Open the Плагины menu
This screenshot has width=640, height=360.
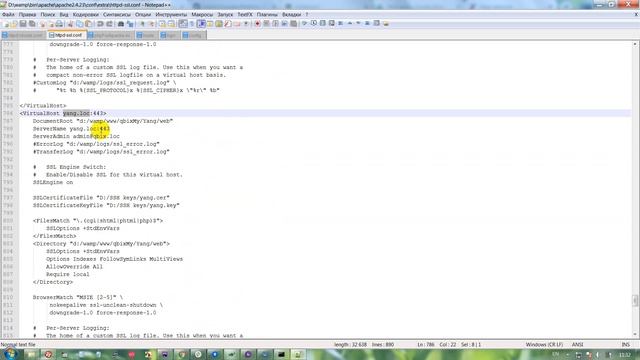coord(267,14)
